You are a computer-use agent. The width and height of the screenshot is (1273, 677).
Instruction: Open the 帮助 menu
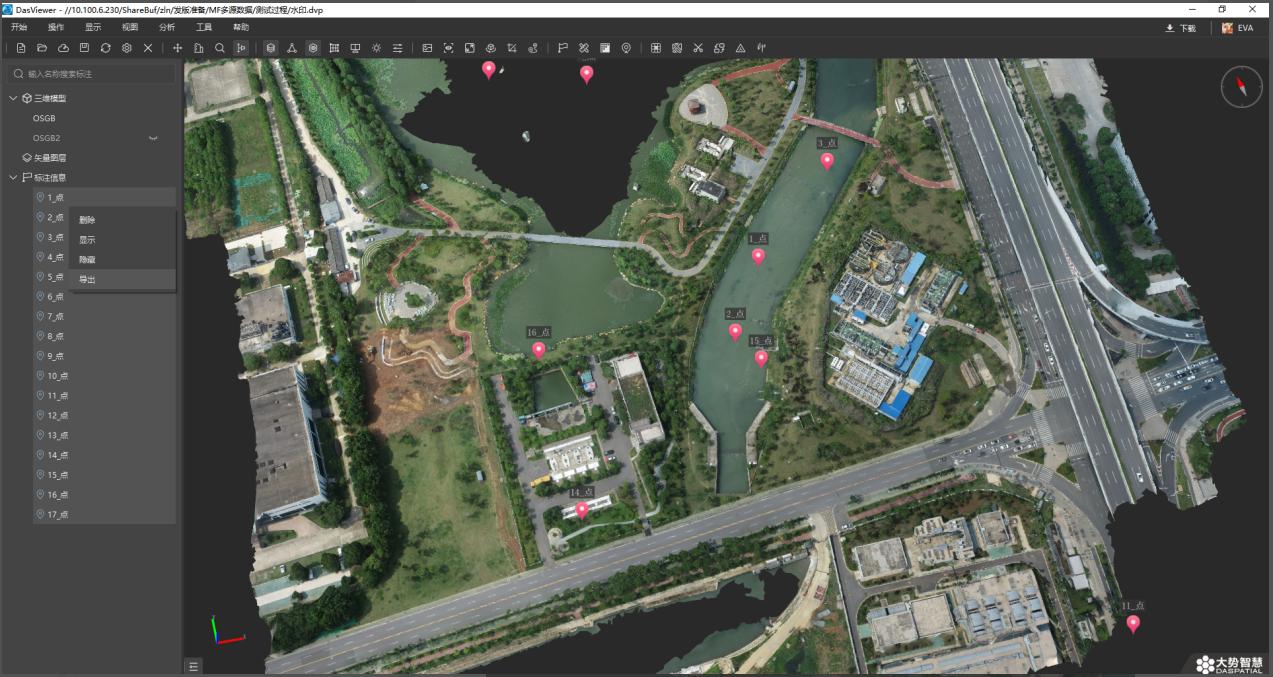[x=241, y=27]
